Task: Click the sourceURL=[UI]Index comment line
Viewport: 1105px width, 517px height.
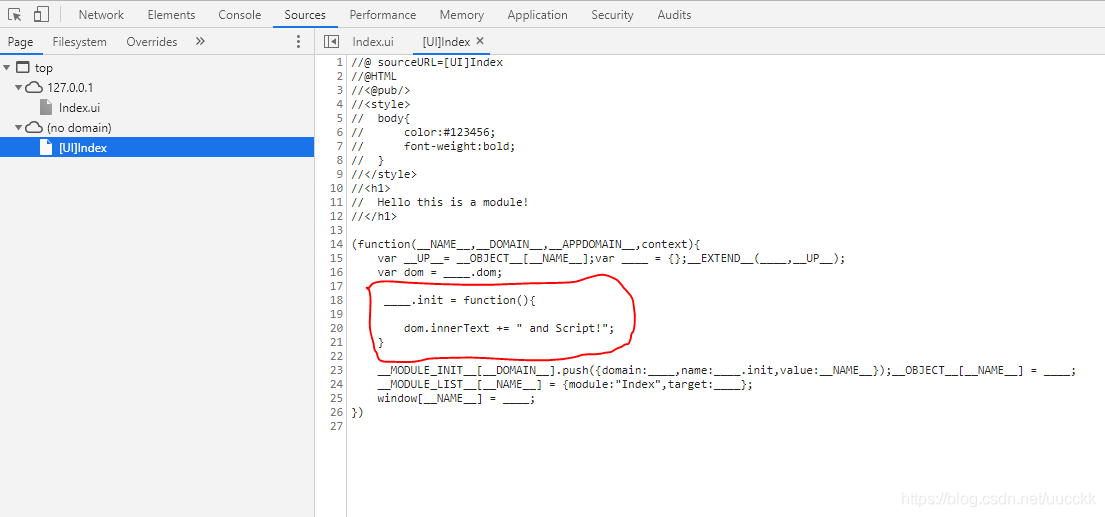Action: tap(427, 62)
